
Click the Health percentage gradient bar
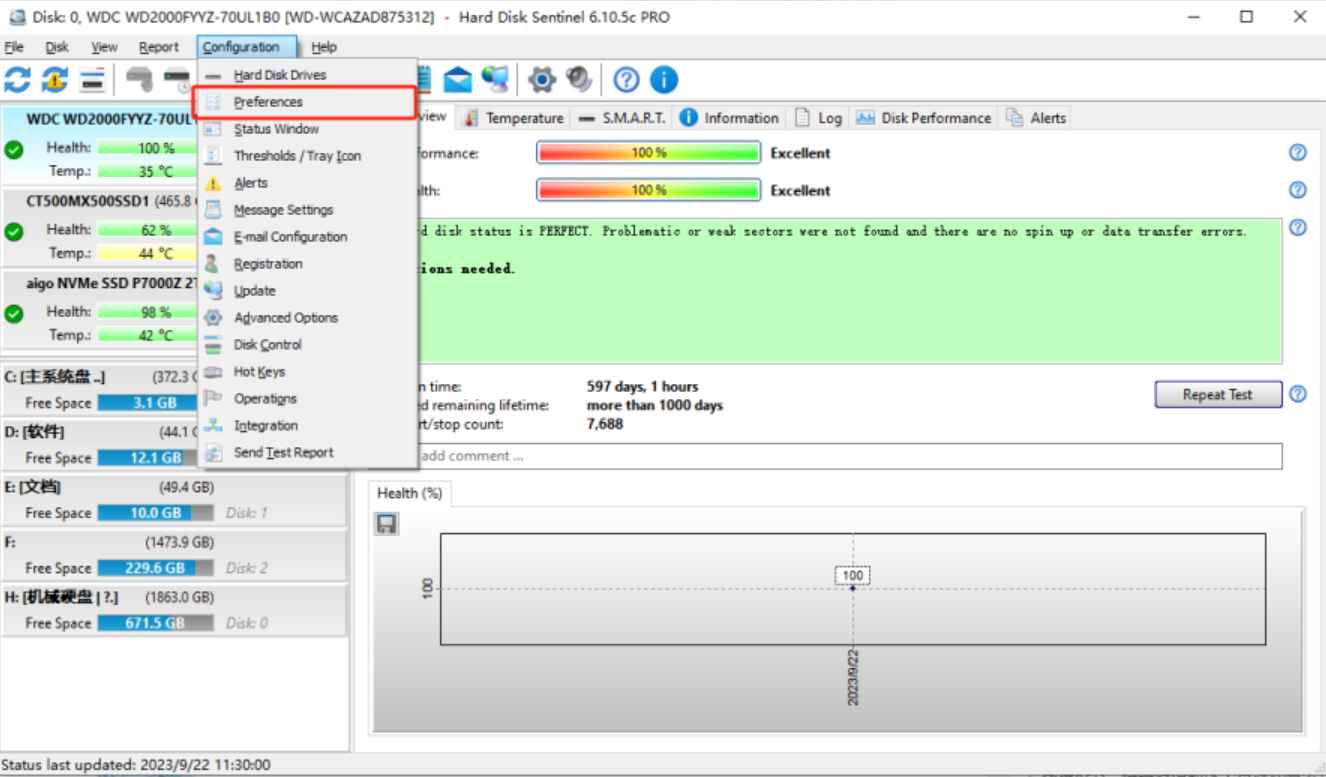pos(649,190)
